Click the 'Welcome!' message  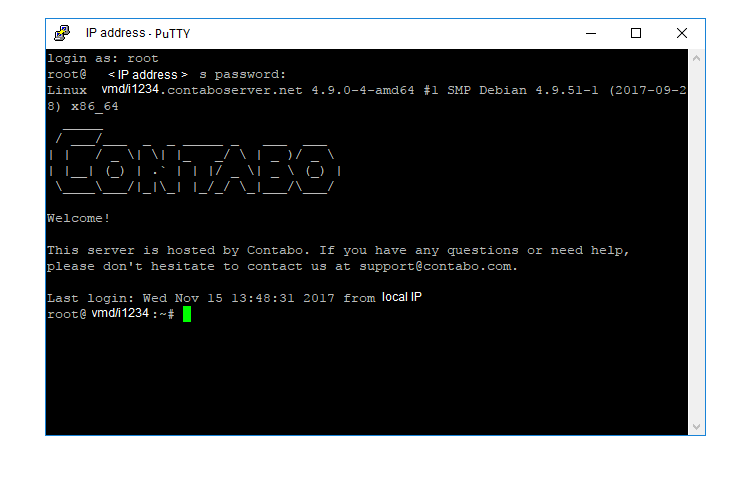click(79, 218)
